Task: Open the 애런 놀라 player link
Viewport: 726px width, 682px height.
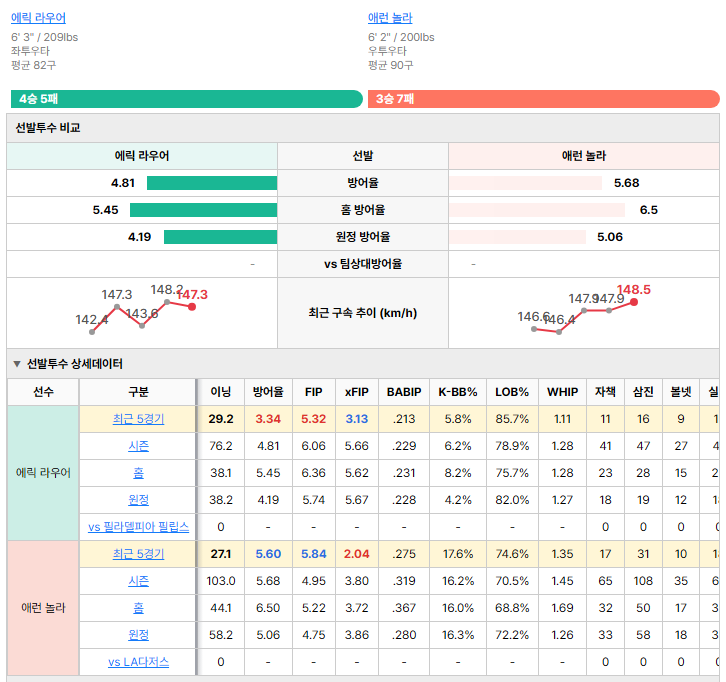Action: coord(390,18)
